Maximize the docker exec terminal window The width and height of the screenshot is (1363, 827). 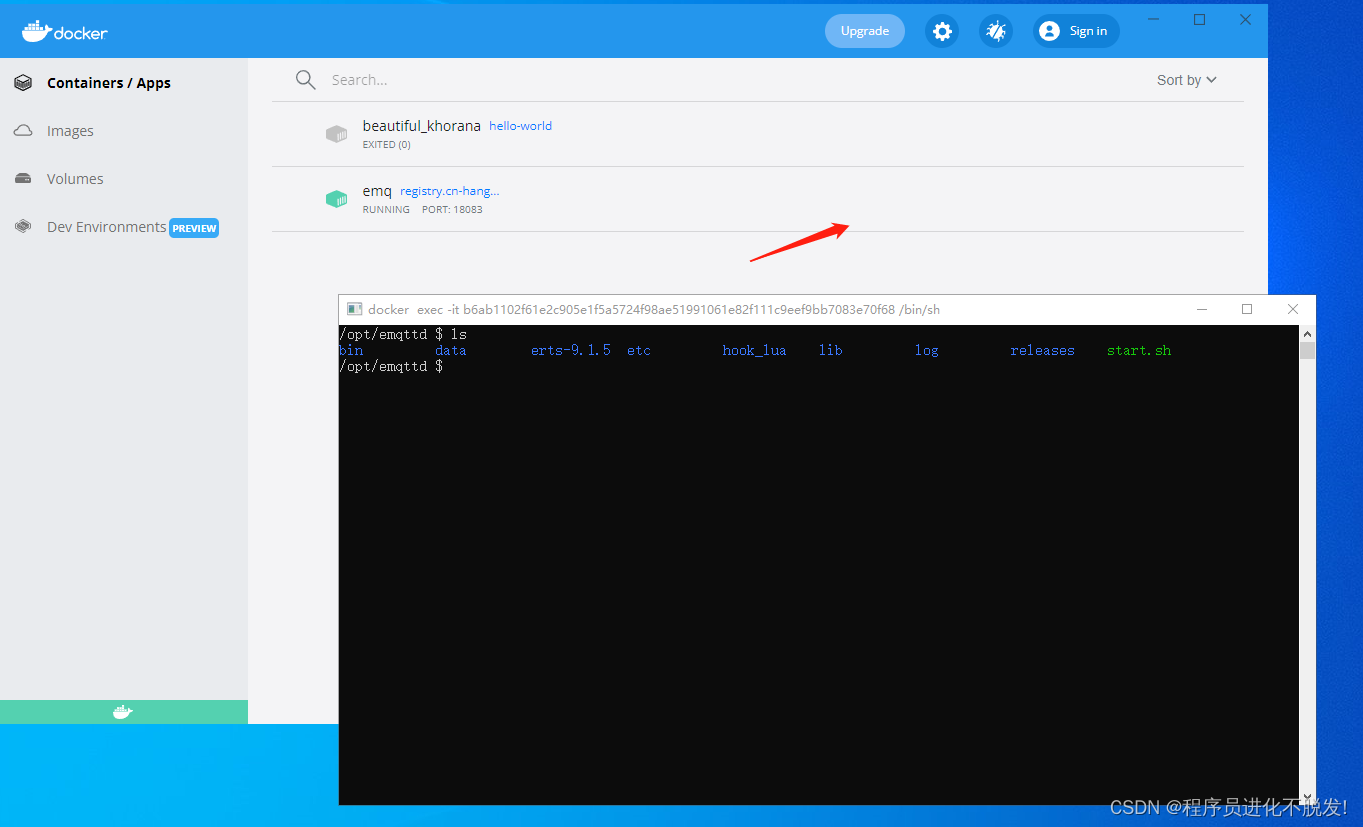1247,310
